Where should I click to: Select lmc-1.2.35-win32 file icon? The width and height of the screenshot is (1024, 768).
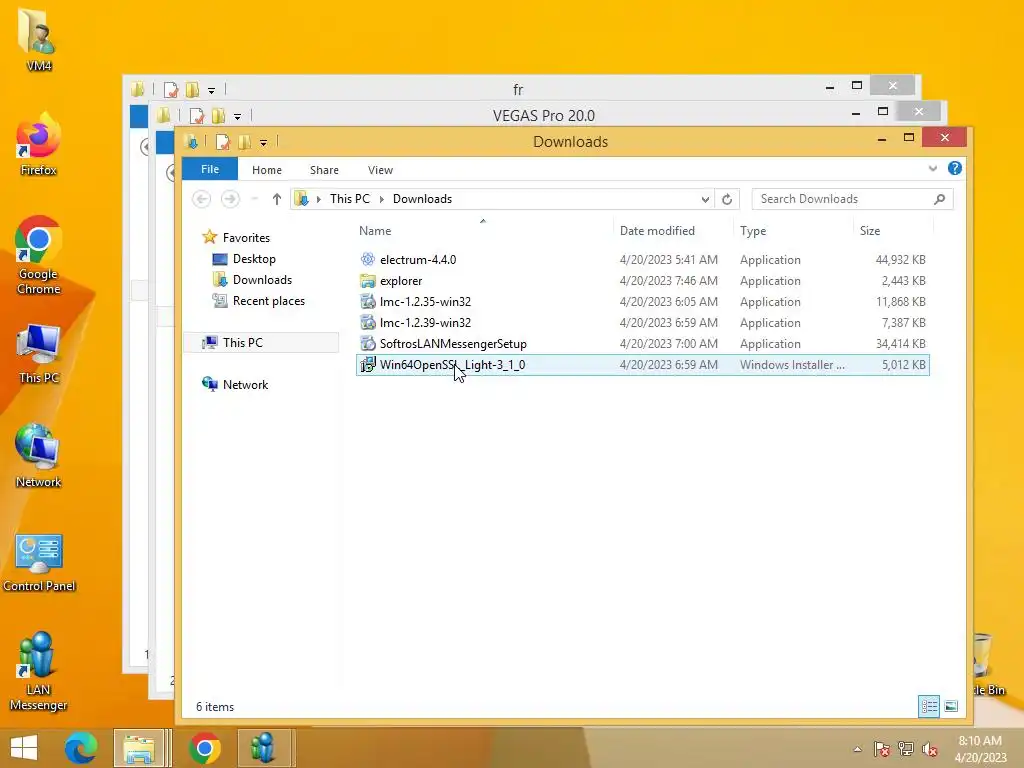pyautogui.click(x=368, y=302)
